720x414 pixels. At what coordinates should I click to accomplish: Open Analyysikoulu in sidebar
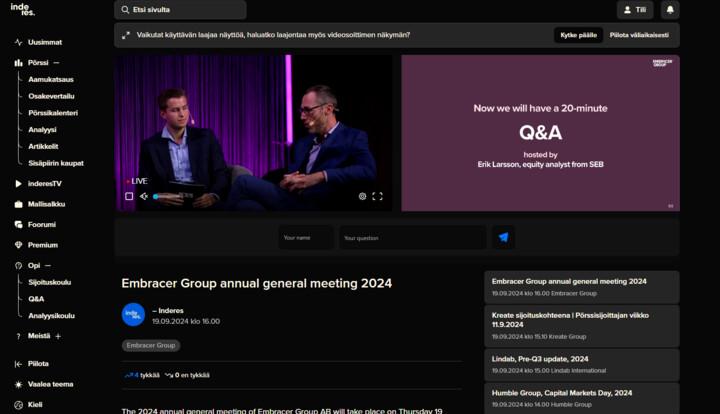51,316
